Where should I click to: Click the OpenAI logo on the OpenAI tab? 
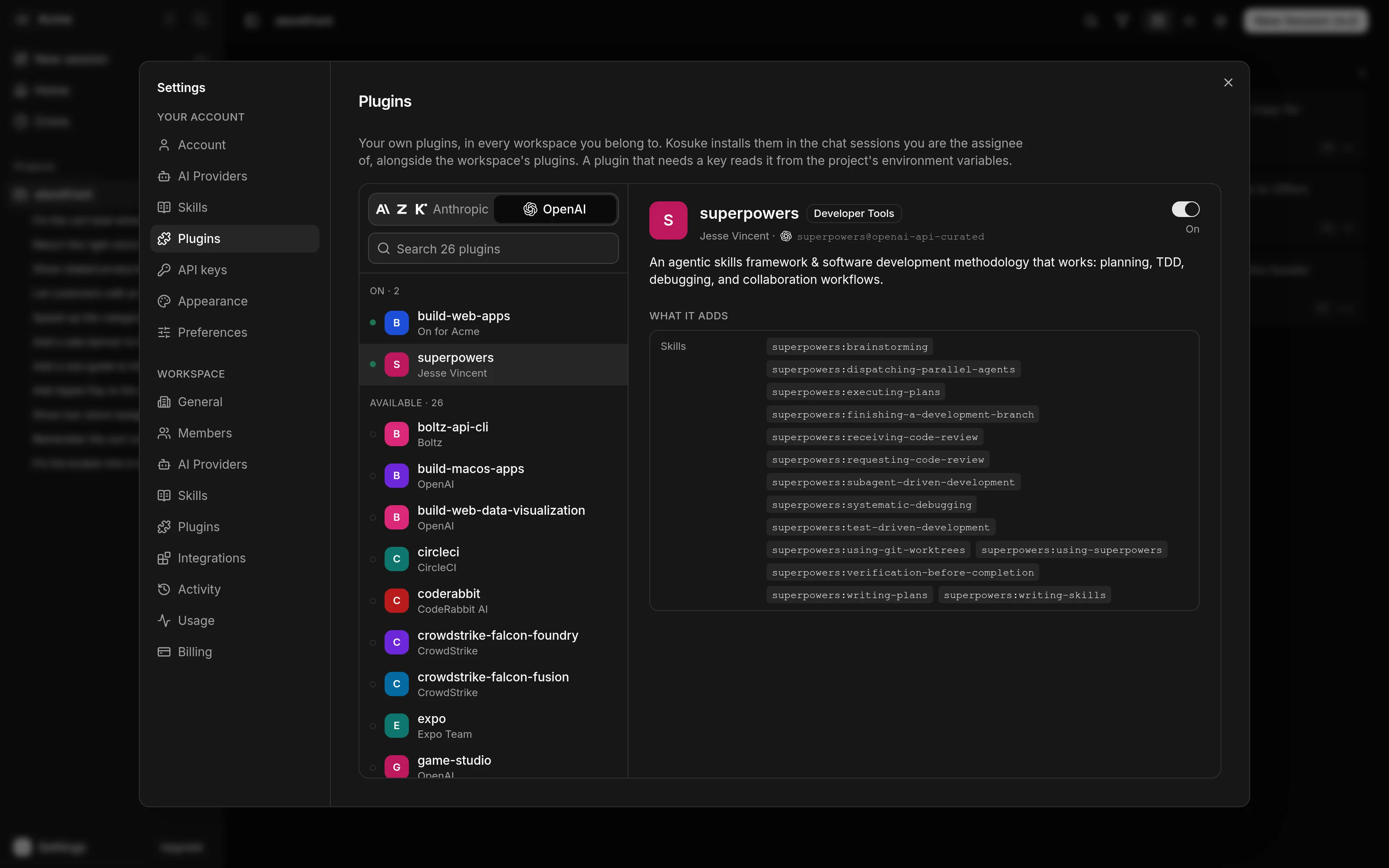pos(530,209)
